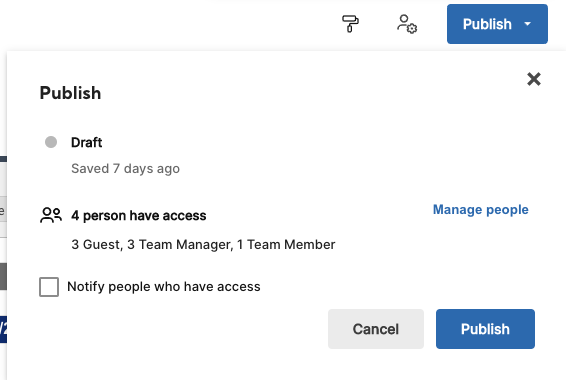This screenshot has height=380, width=566.
Task: Click the top toolbar Publish button
Action: tap(487, 24)
